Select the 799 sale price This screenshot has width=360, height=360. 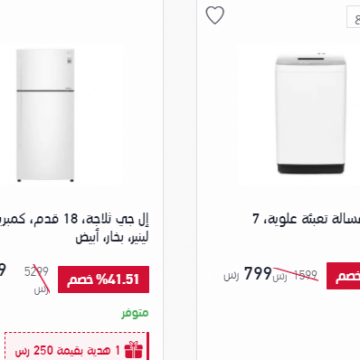[x=258, y=274]
